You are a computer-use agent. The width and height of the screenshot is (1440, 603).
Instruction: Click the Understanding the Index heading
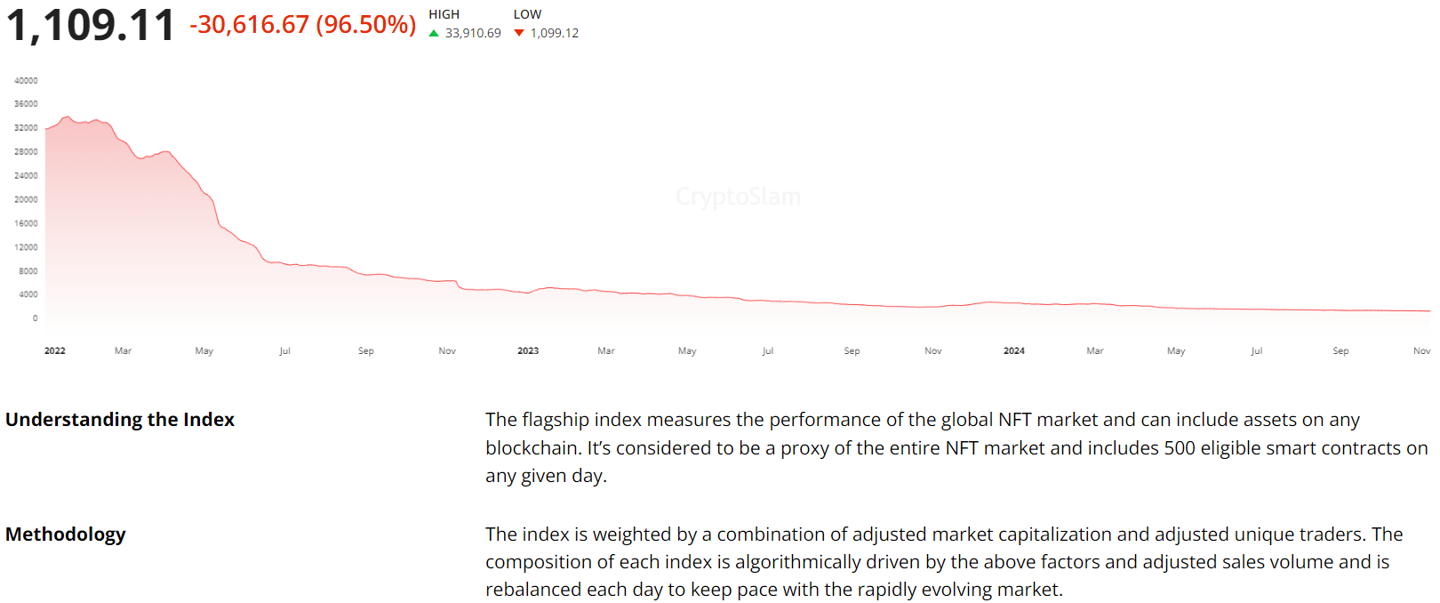click(120, 420)
